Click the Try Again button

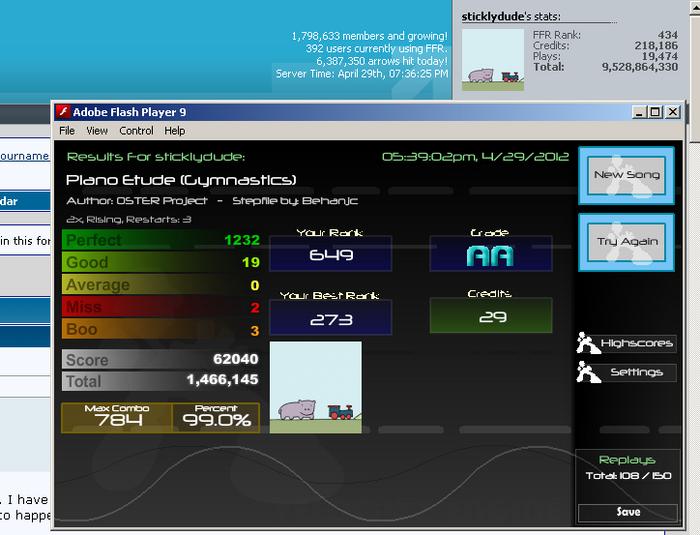click(626, 242)
